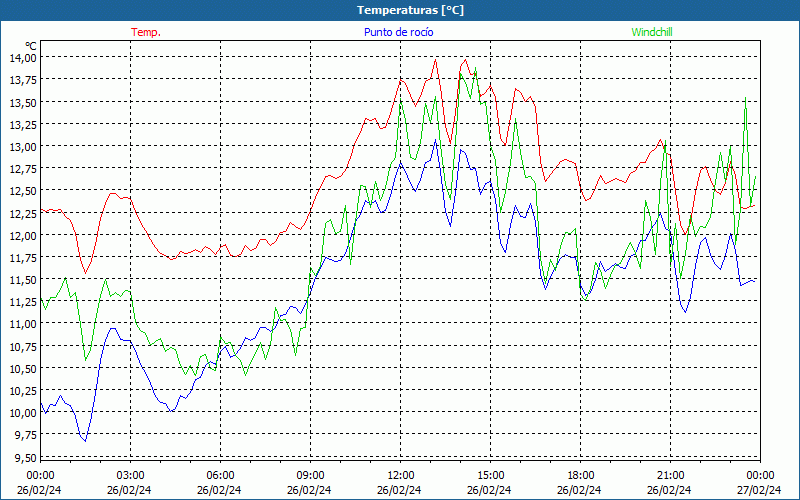Click the 10,75 y-axis value

[23, 346]
